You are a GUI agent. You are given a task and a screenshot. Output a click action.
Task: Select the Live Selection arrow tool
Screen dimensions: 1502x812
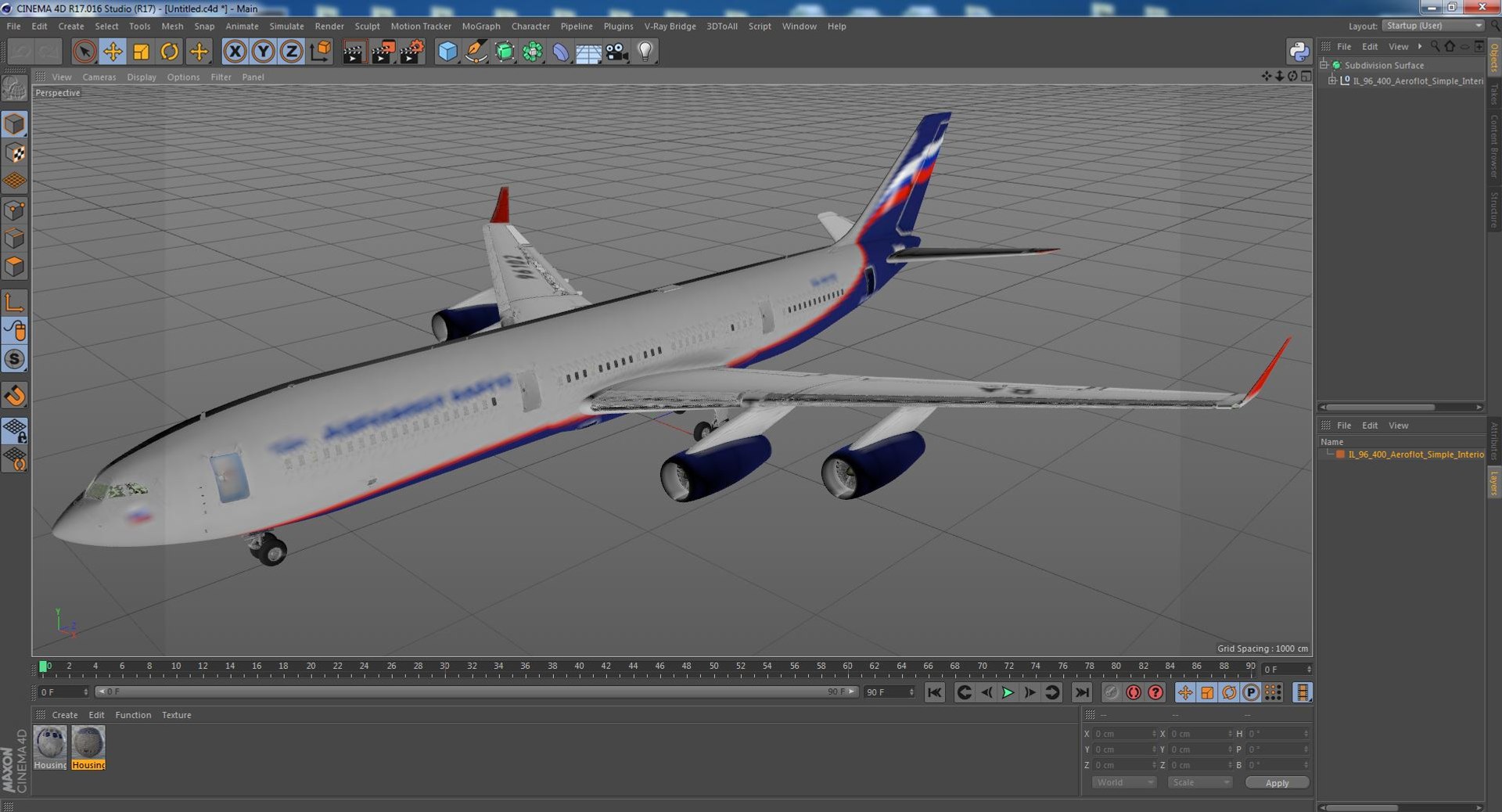tap(84, 52)
